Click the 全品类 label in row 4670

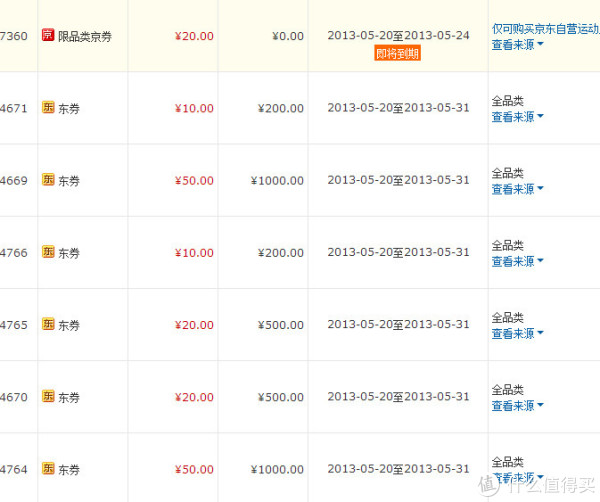point(508,390)
